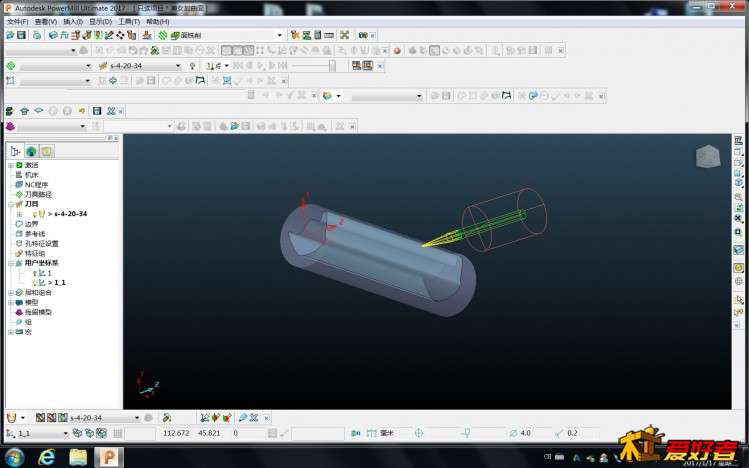Select 机床 in the explorer tree
The height and width of the screenshot is (468, 749).
click(x=31, y=175)
